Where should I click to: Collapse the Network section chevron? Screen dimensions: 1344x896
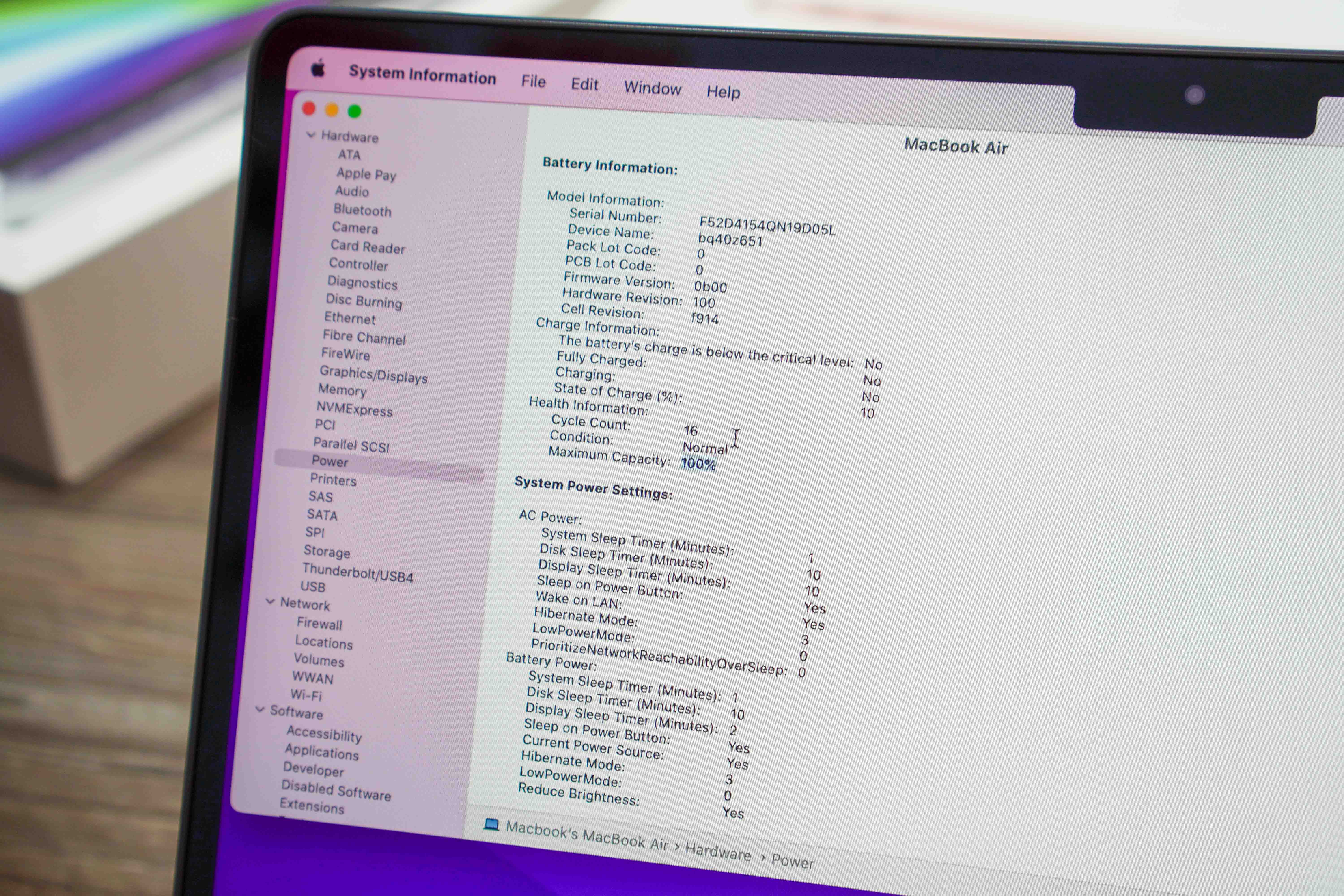(x=270, y=601)
